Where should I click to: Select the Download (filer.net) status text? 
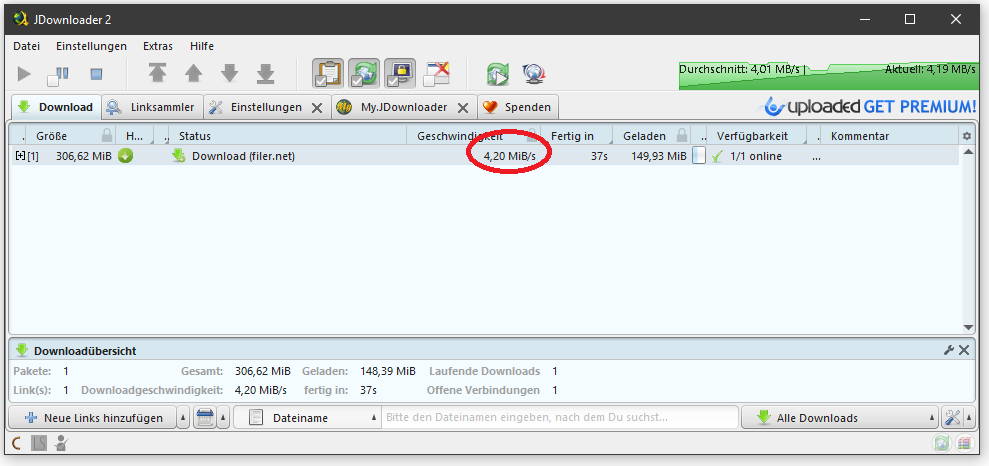pos(243,156)
